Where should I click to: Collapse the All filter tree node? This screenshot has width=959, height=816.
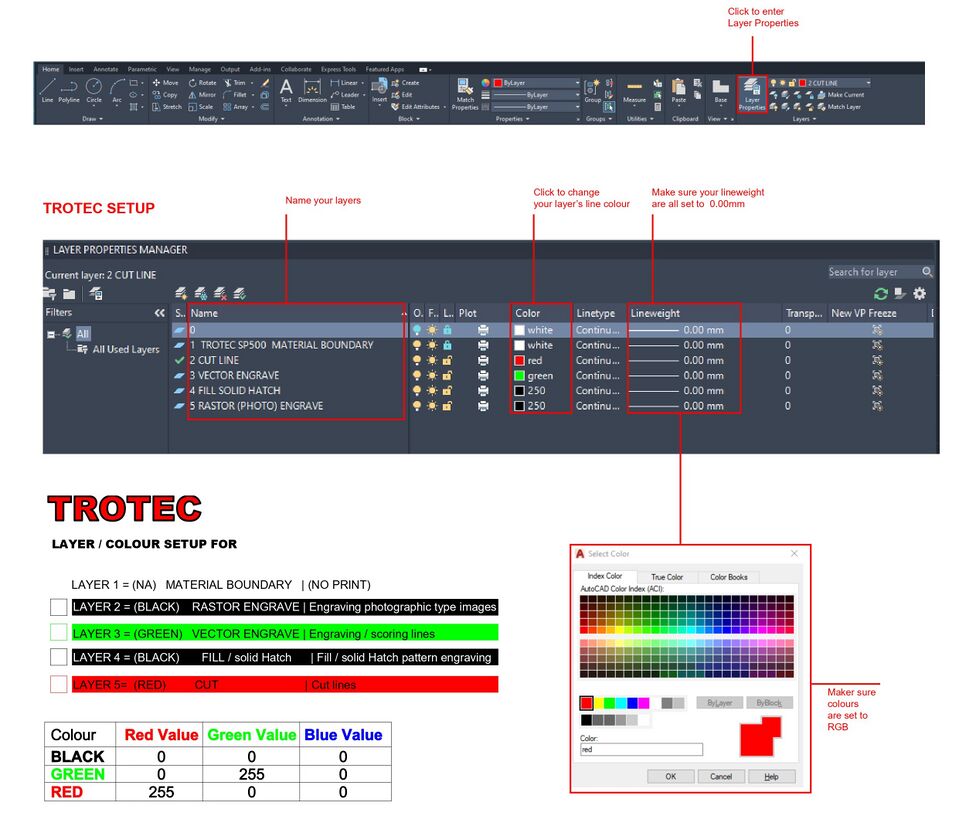coord(51,334)
